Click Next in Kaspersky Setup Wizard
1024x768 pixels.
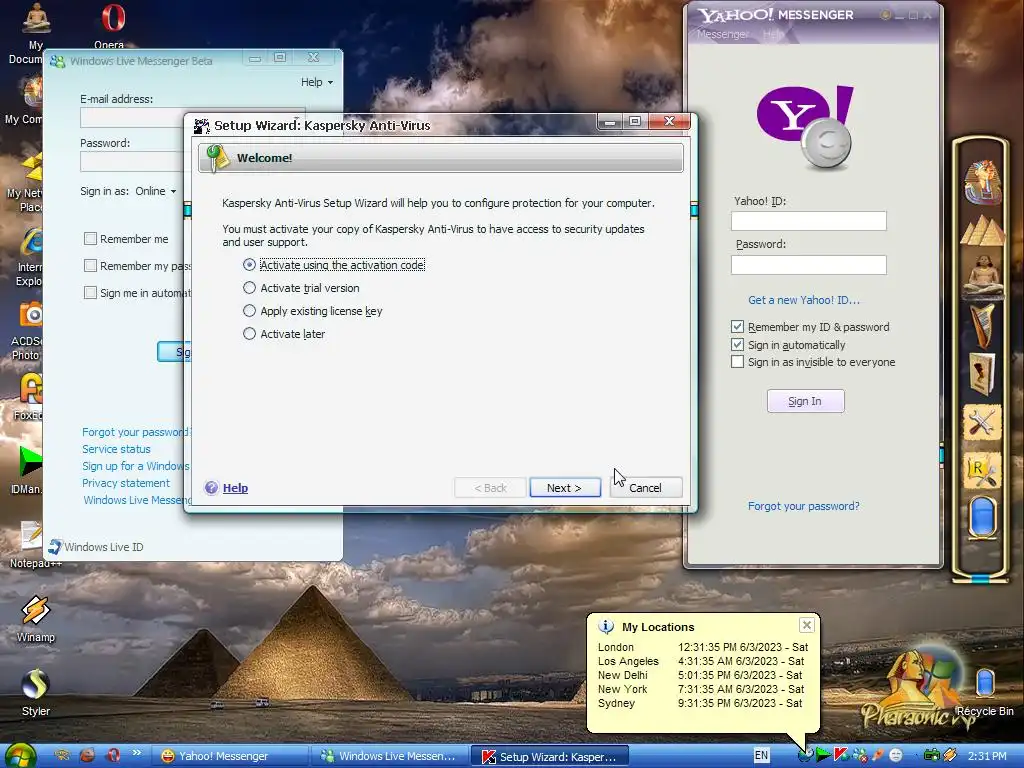tap(565, 488)
